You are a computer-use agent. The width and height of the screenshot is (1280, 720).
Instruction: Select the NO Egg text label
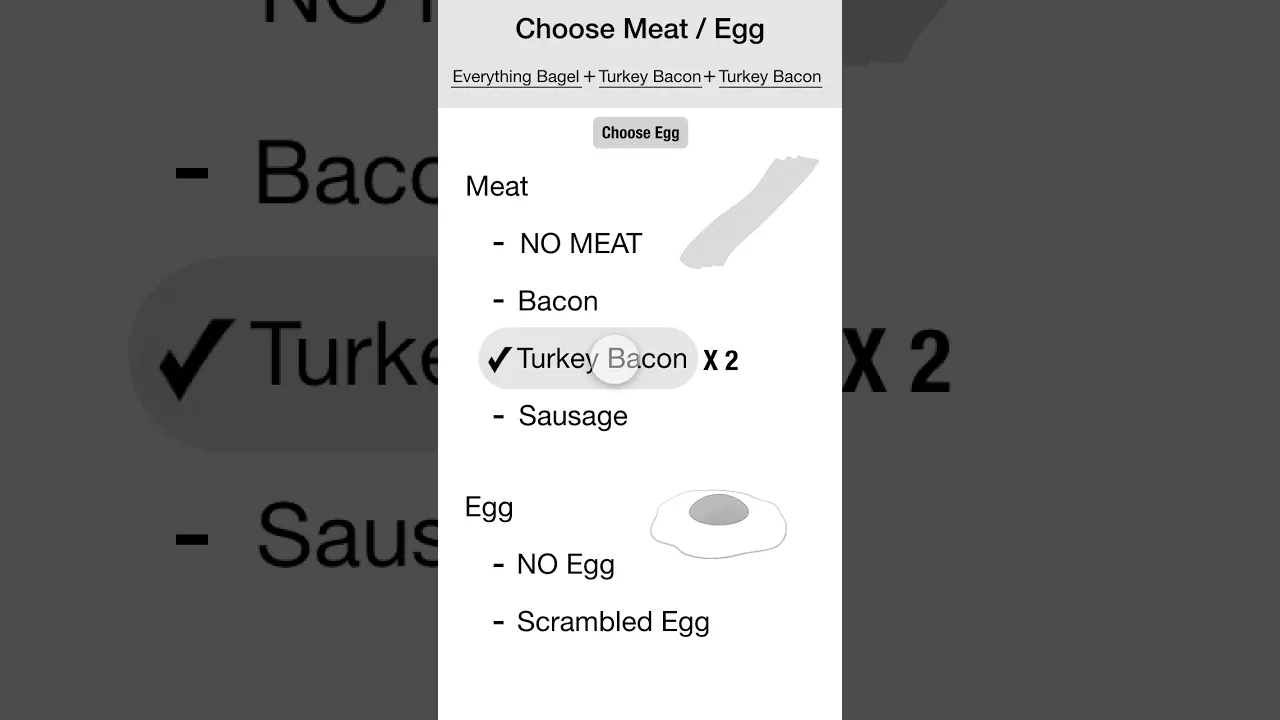coord(566,565)
